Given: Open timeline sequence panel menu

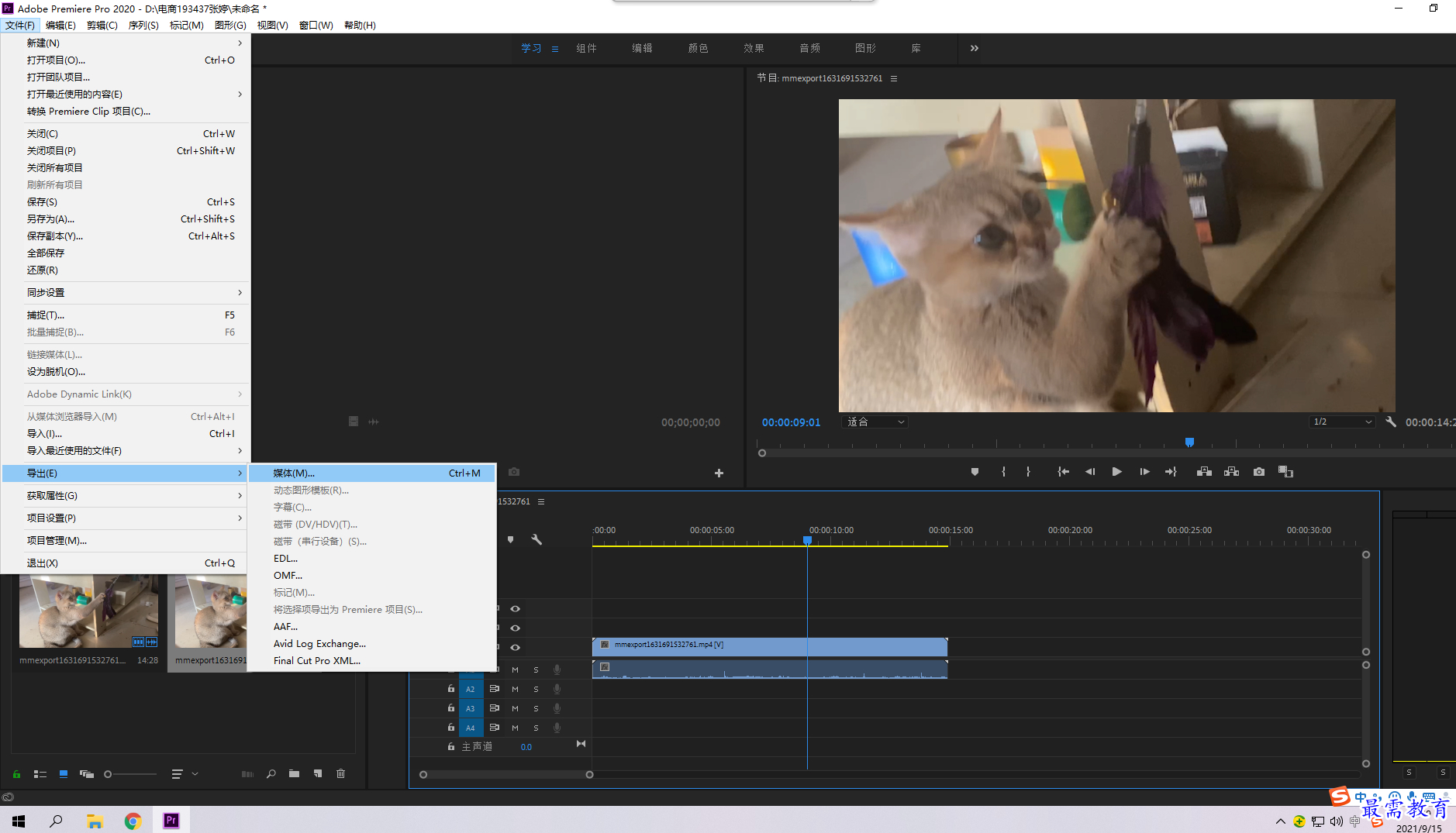Looking at the screenshot, I should pyautogui.click(x=541, y=501).
